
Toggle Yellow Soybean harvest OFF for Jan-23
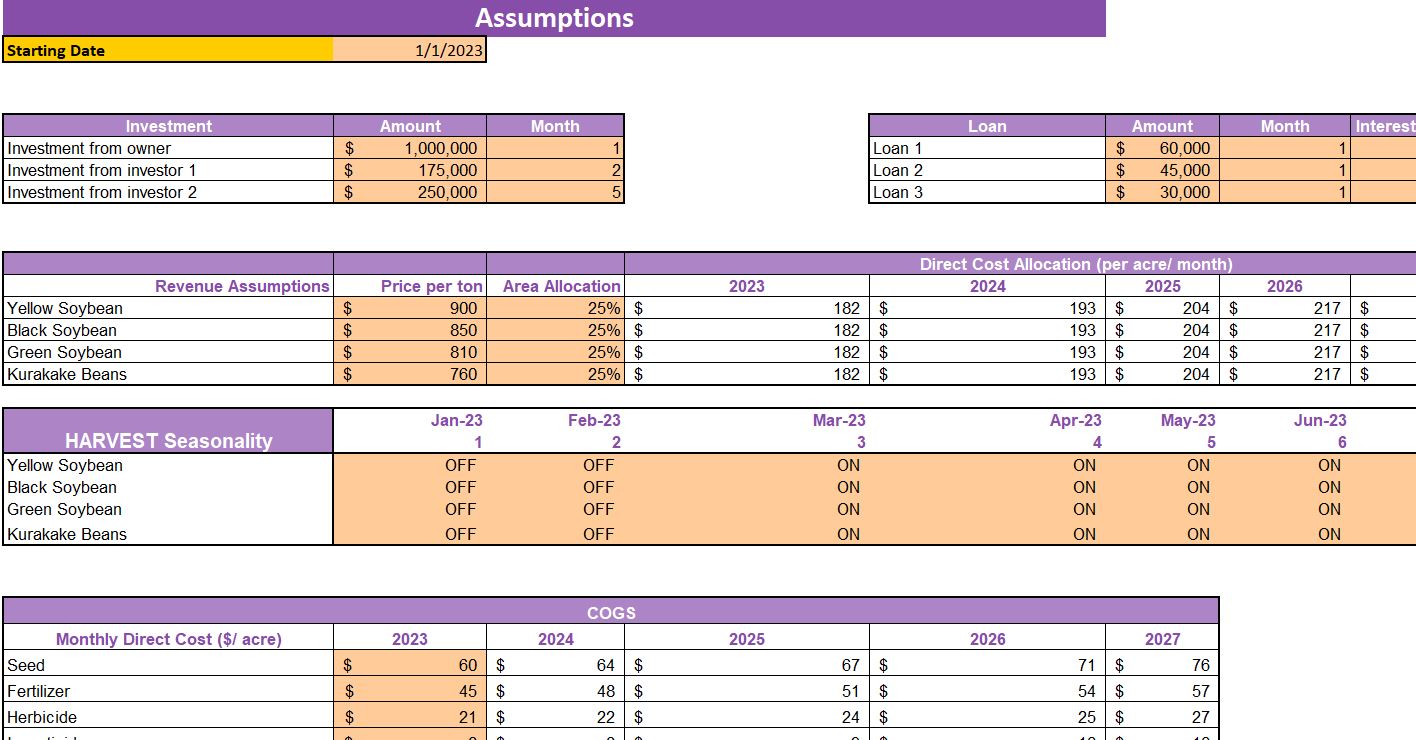[x=459, y=465]
